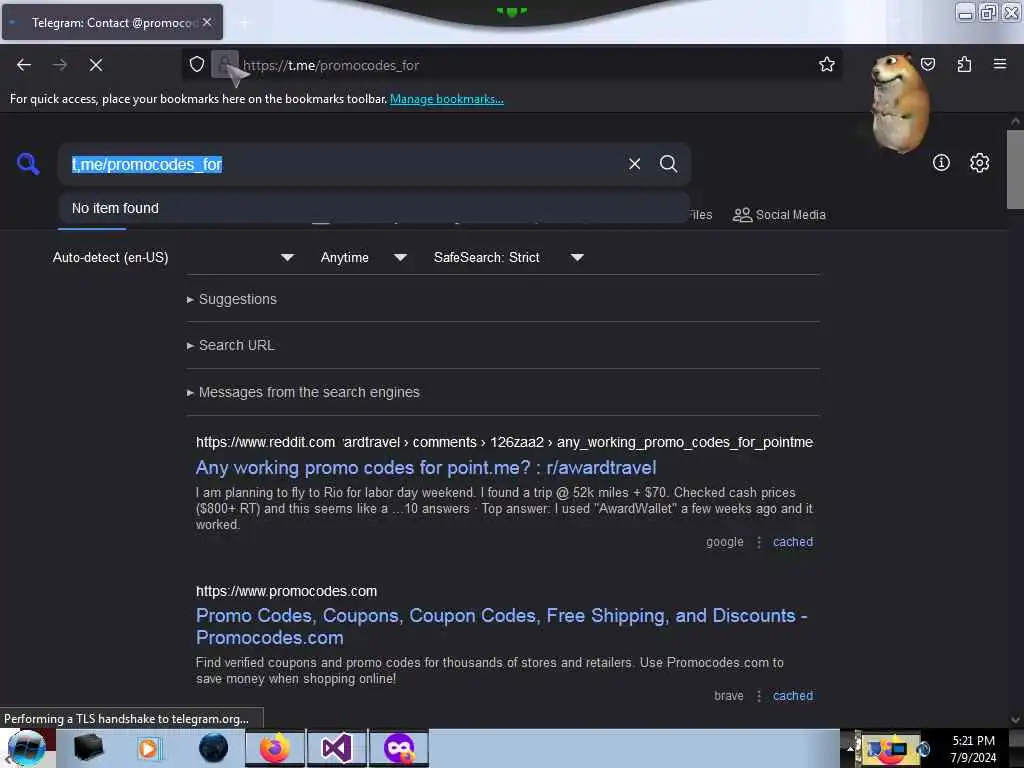Click options dots beside brave engine
Screen dimensions: 1024x768
758,696
